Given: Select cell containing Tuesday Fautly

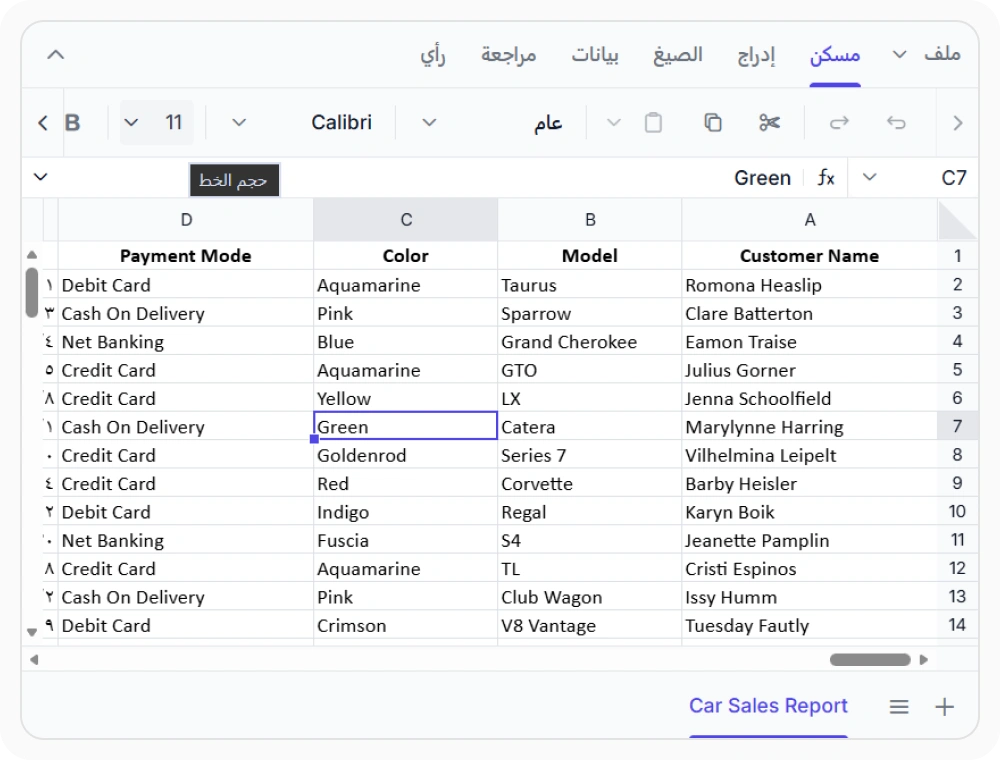Looking at the screenshot, I should [809, 625].
